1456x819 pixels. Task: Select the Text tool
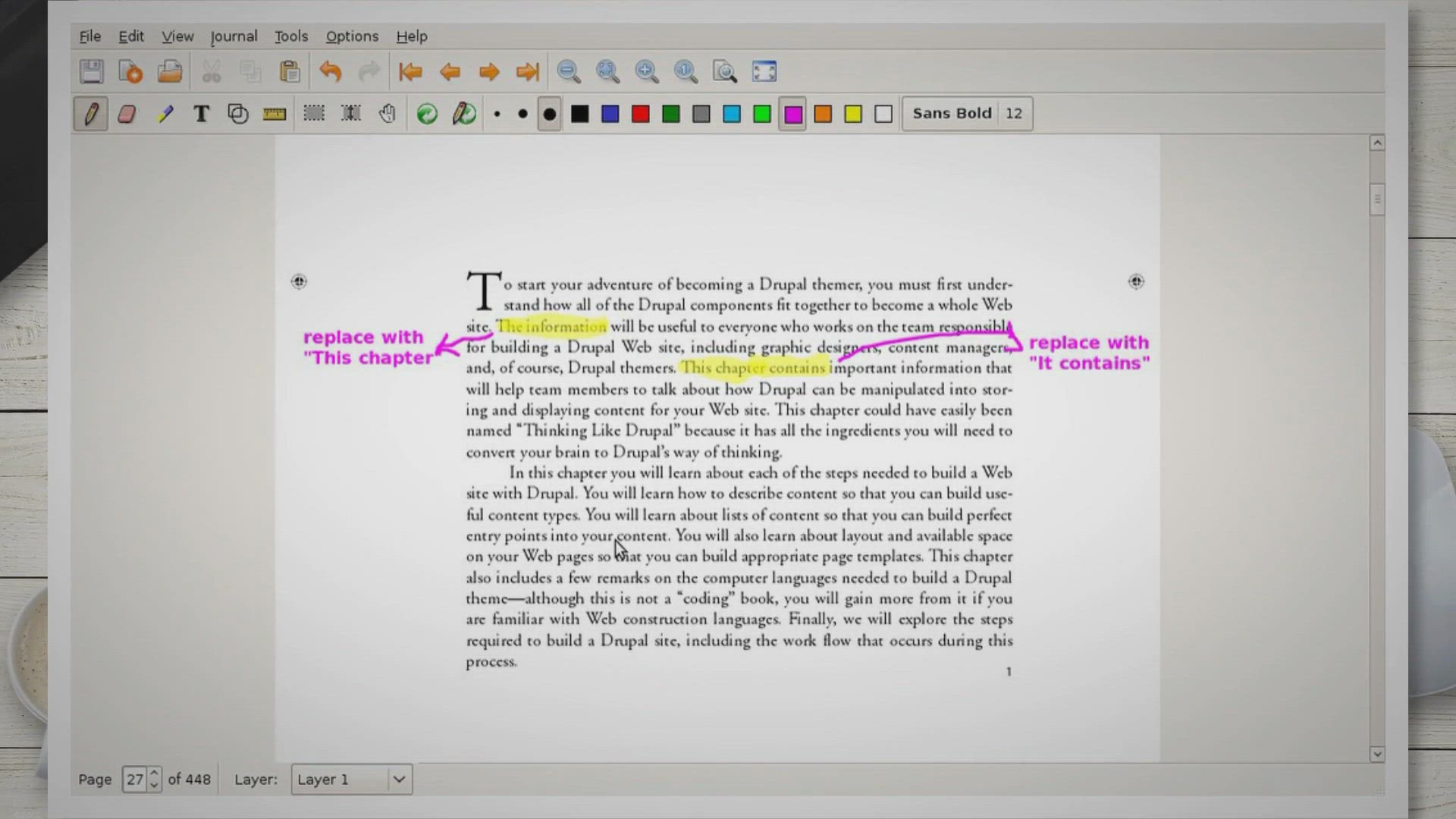pos(201,113)
